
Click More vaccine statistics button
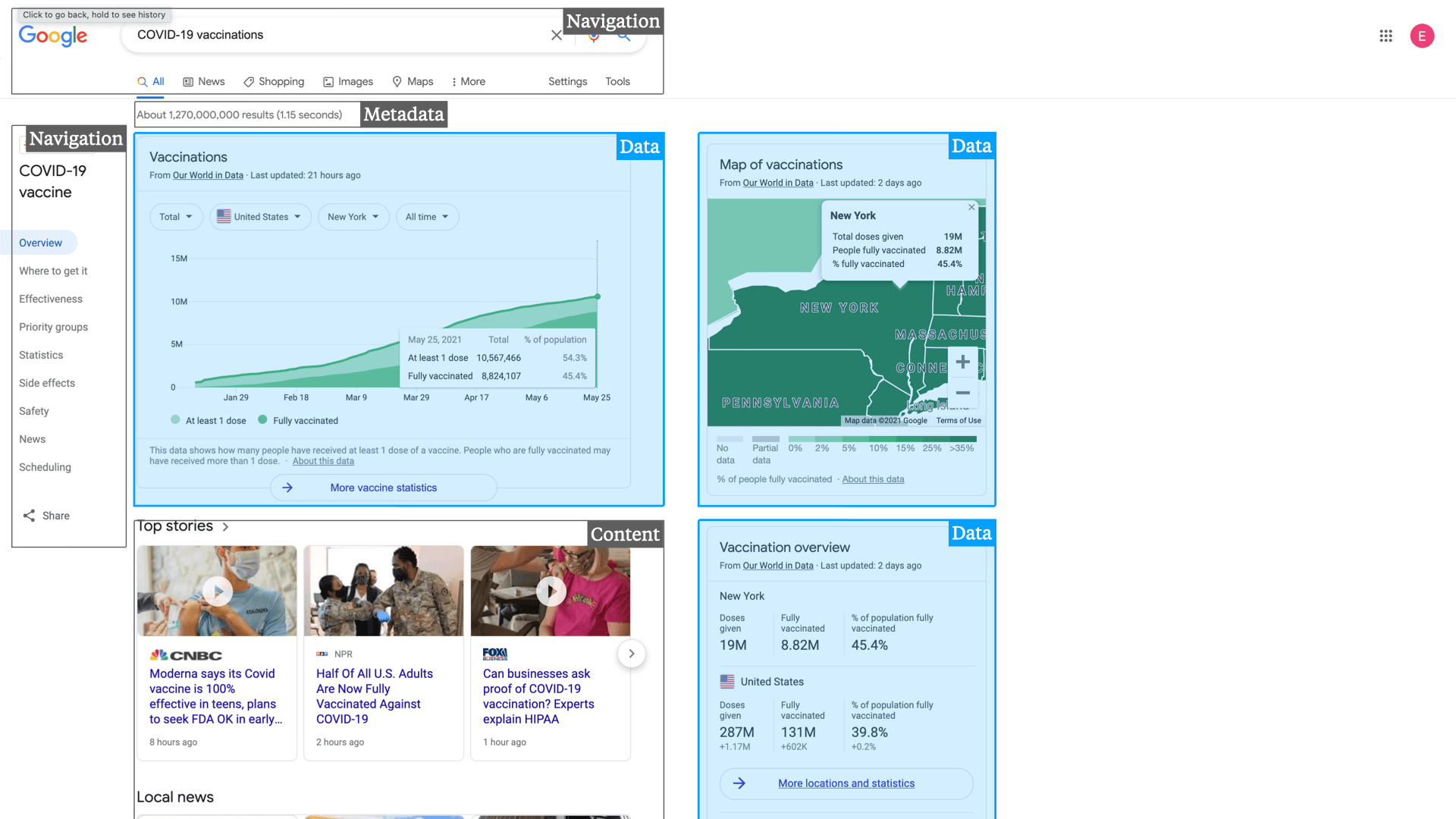click(x=384, y=488)
